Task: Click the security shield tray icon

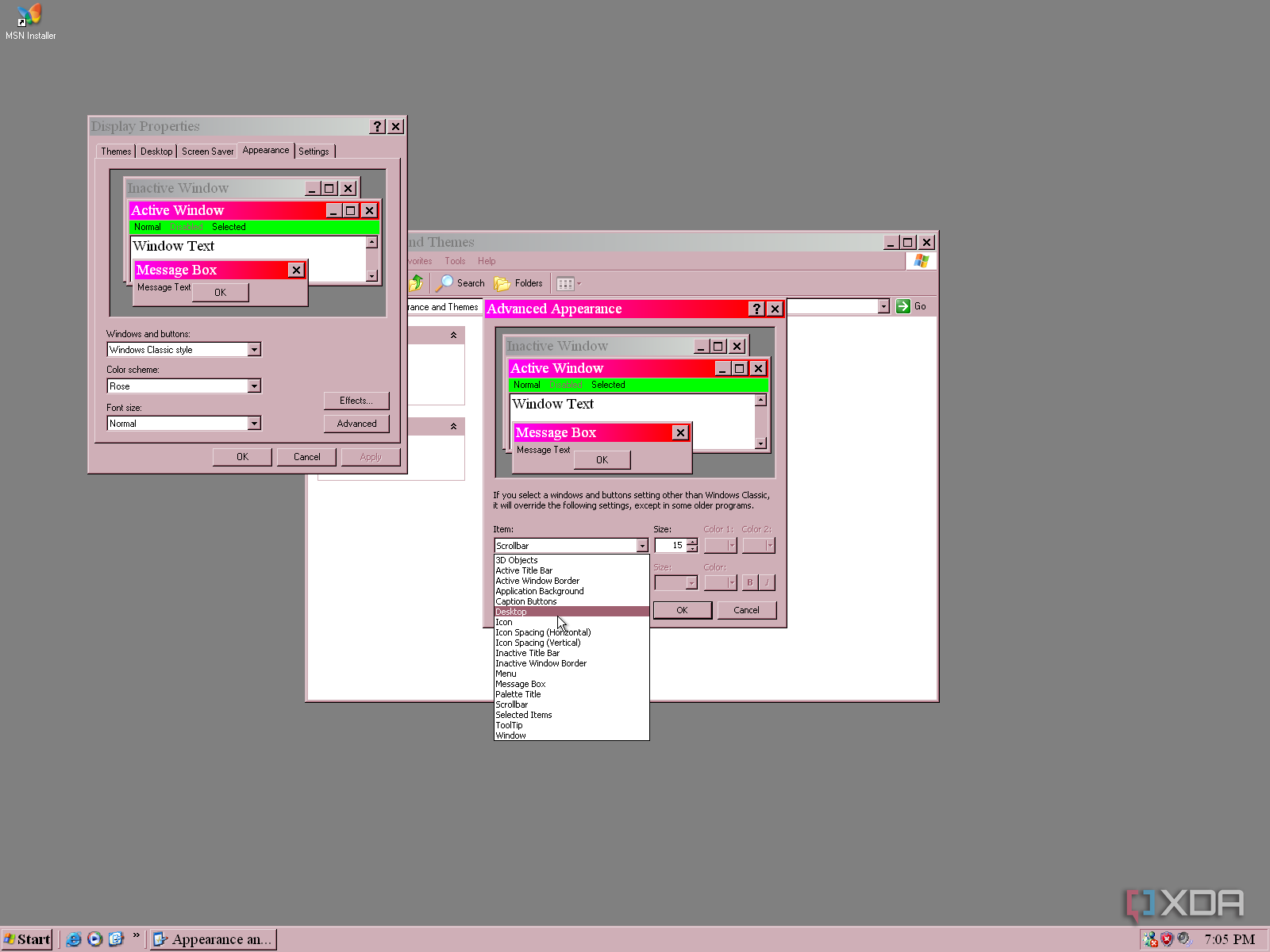Action: 1167,939
